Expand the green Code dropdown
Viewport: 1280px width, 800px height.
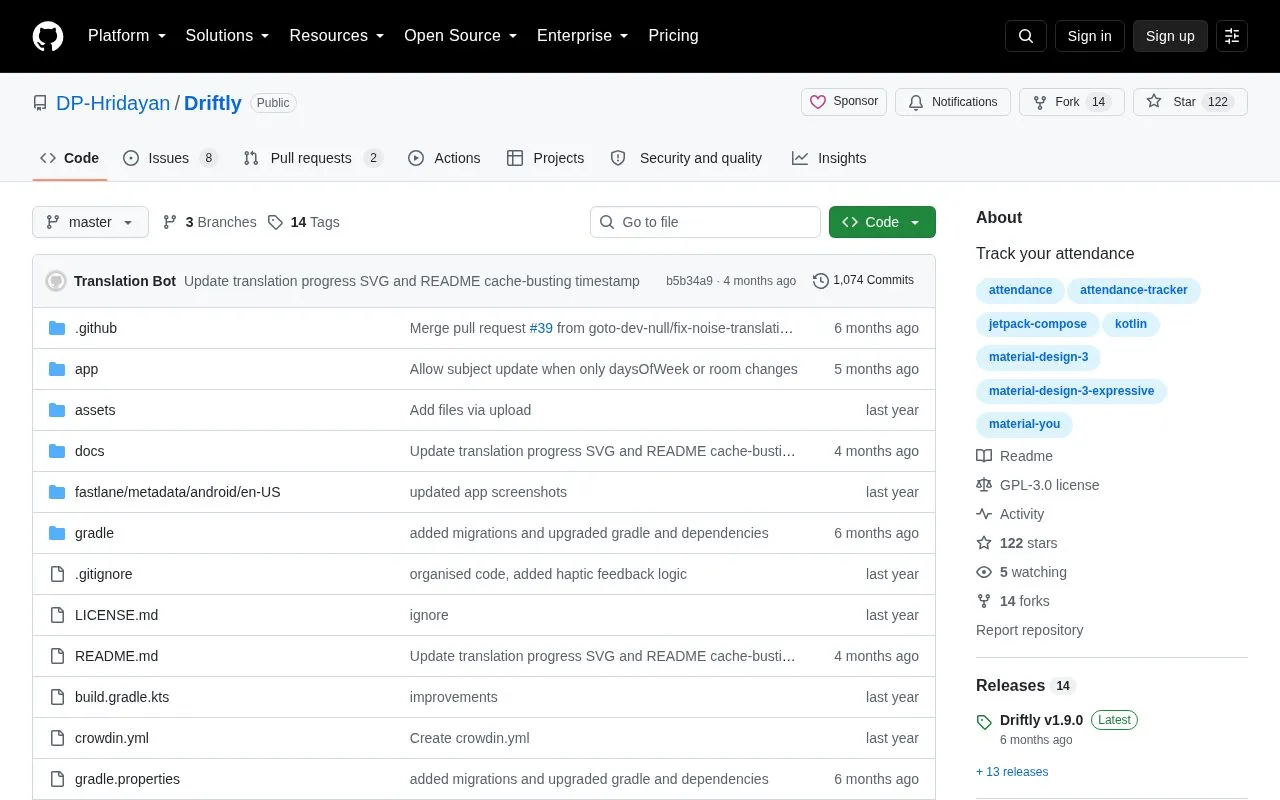coord(882,222)
